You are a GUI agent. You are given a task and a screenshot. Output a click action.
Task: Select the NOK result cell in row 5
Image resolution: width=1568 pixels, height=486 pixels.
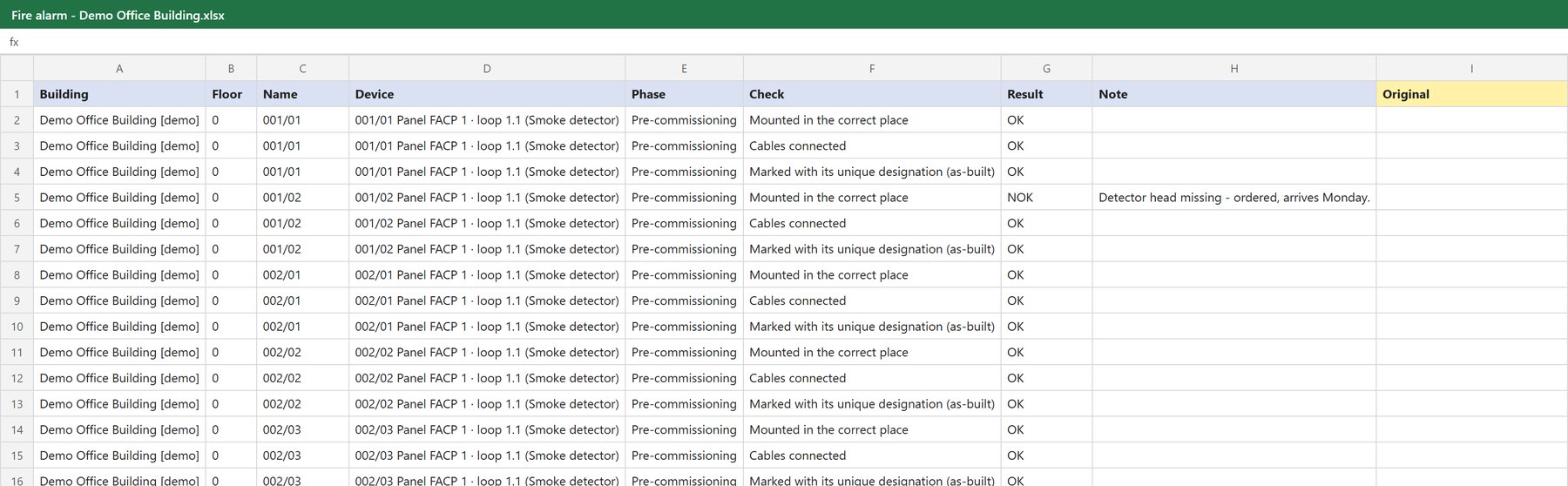tap(1046, 198)
